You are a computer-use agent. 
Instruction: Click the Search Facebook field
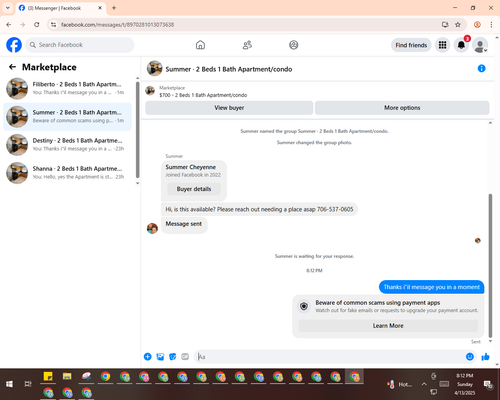(x=80, y=45)
